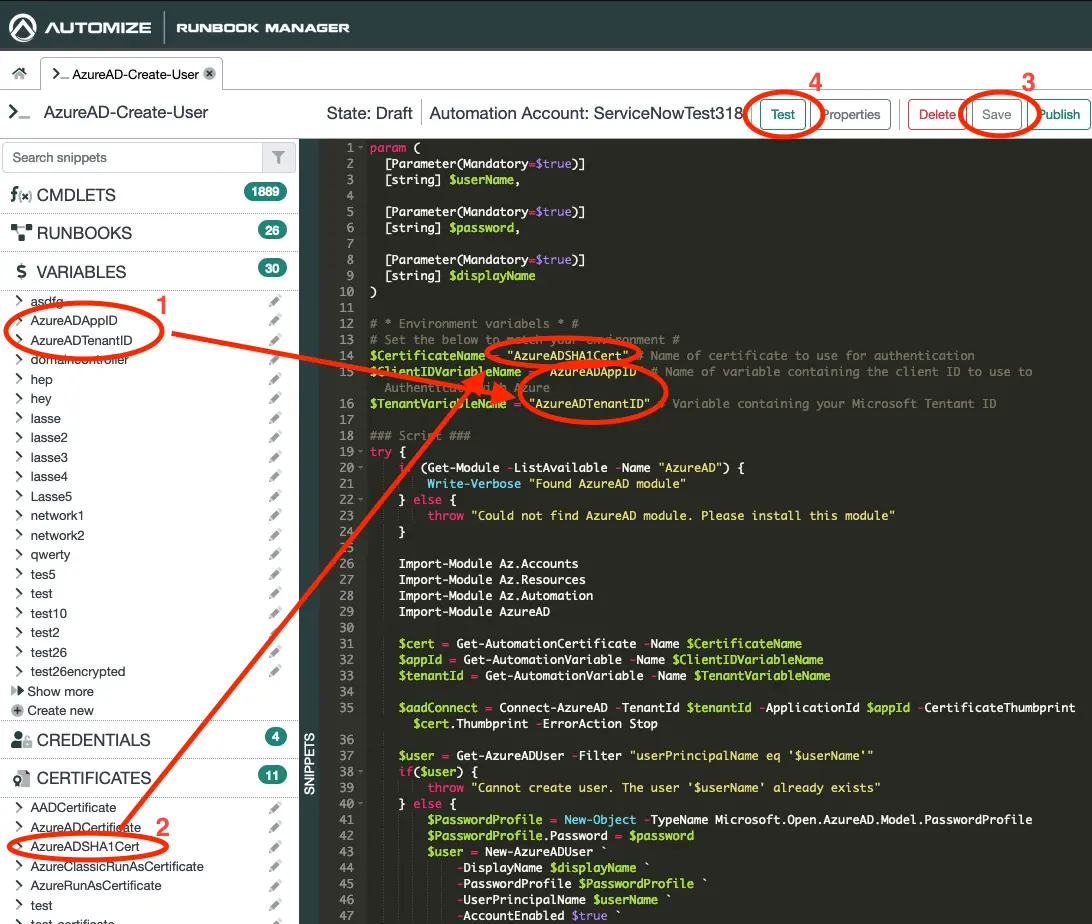This screenshot has width=1092, height=924.
Task: Edit the AzureADSHA1Cert via its pencil icon
Action: (x=274, y=845)
